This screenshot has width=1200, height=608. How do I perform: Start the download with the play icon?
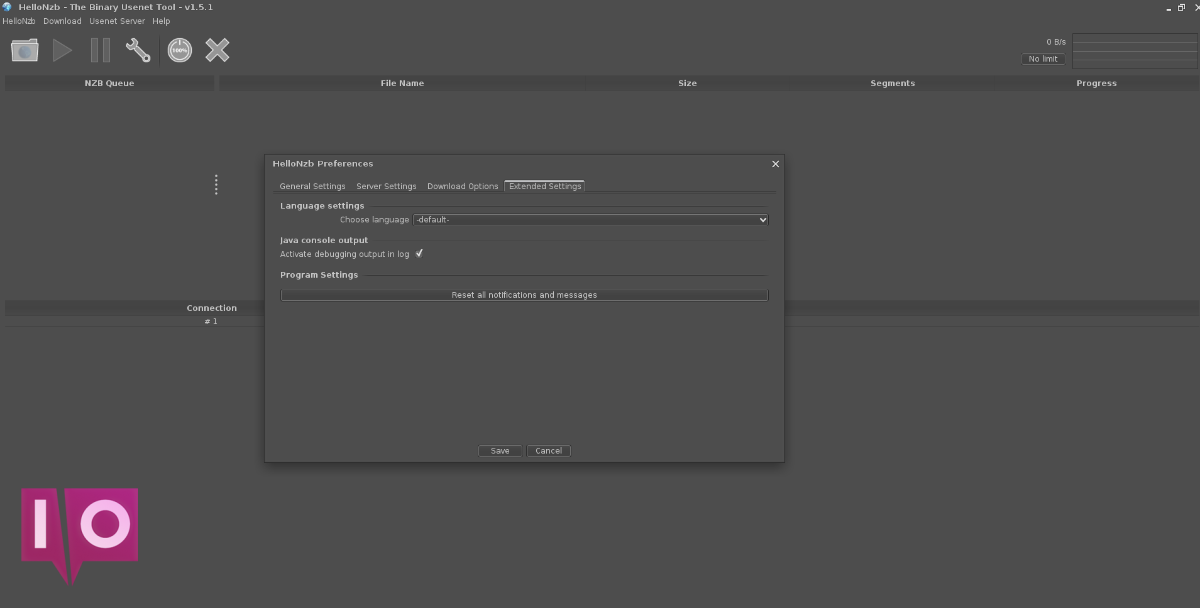63,50
